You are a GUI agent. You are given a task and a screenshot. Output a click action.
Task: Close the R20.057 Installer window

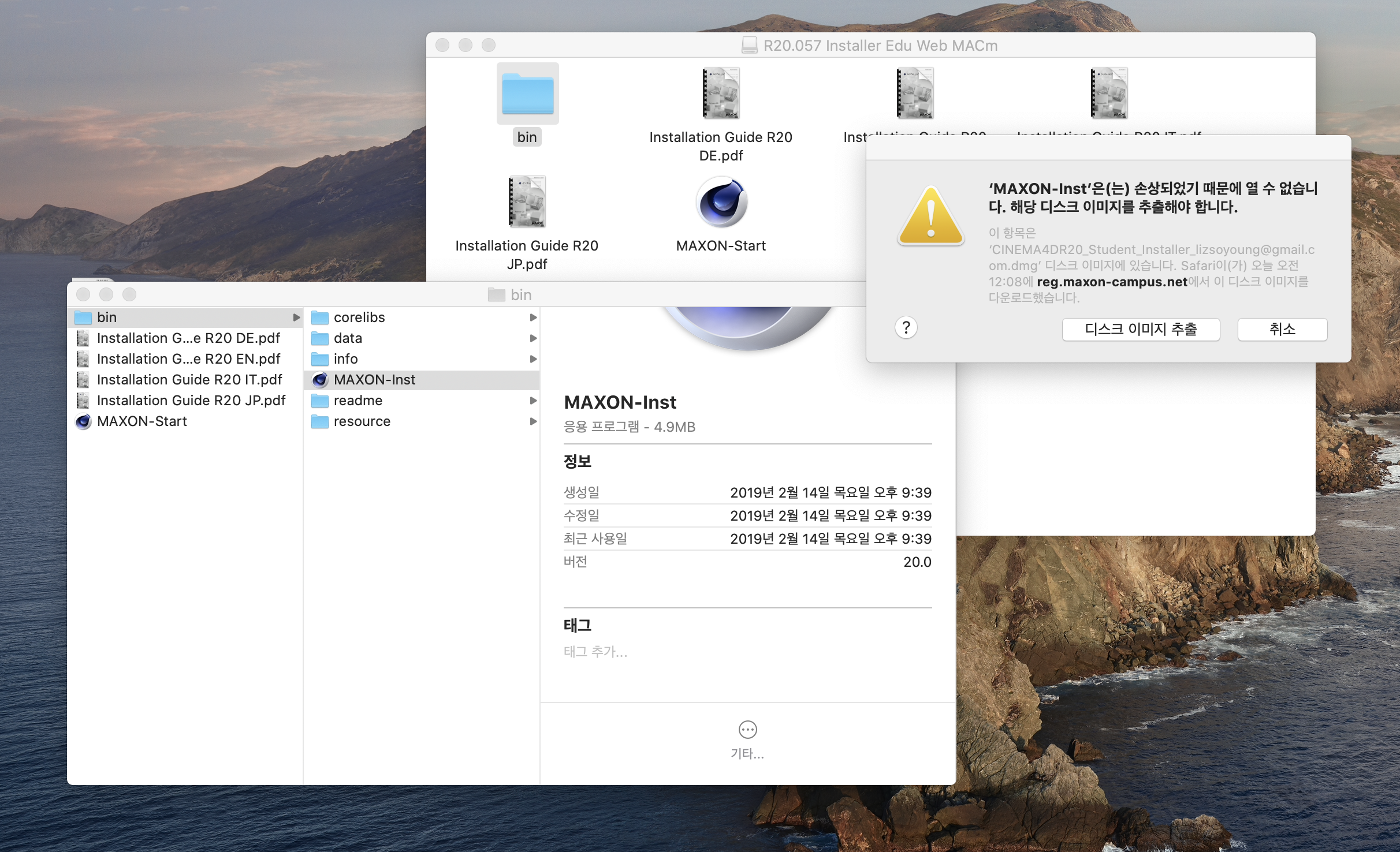point(442,45)
